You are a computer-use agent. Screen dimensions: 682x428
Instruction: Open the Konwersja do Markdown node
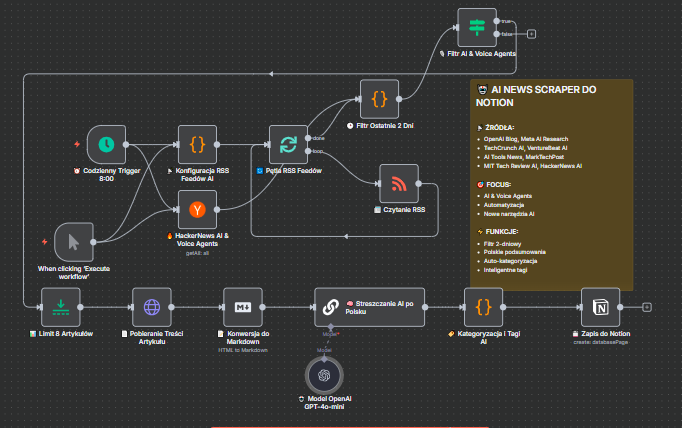click(243, 307)
